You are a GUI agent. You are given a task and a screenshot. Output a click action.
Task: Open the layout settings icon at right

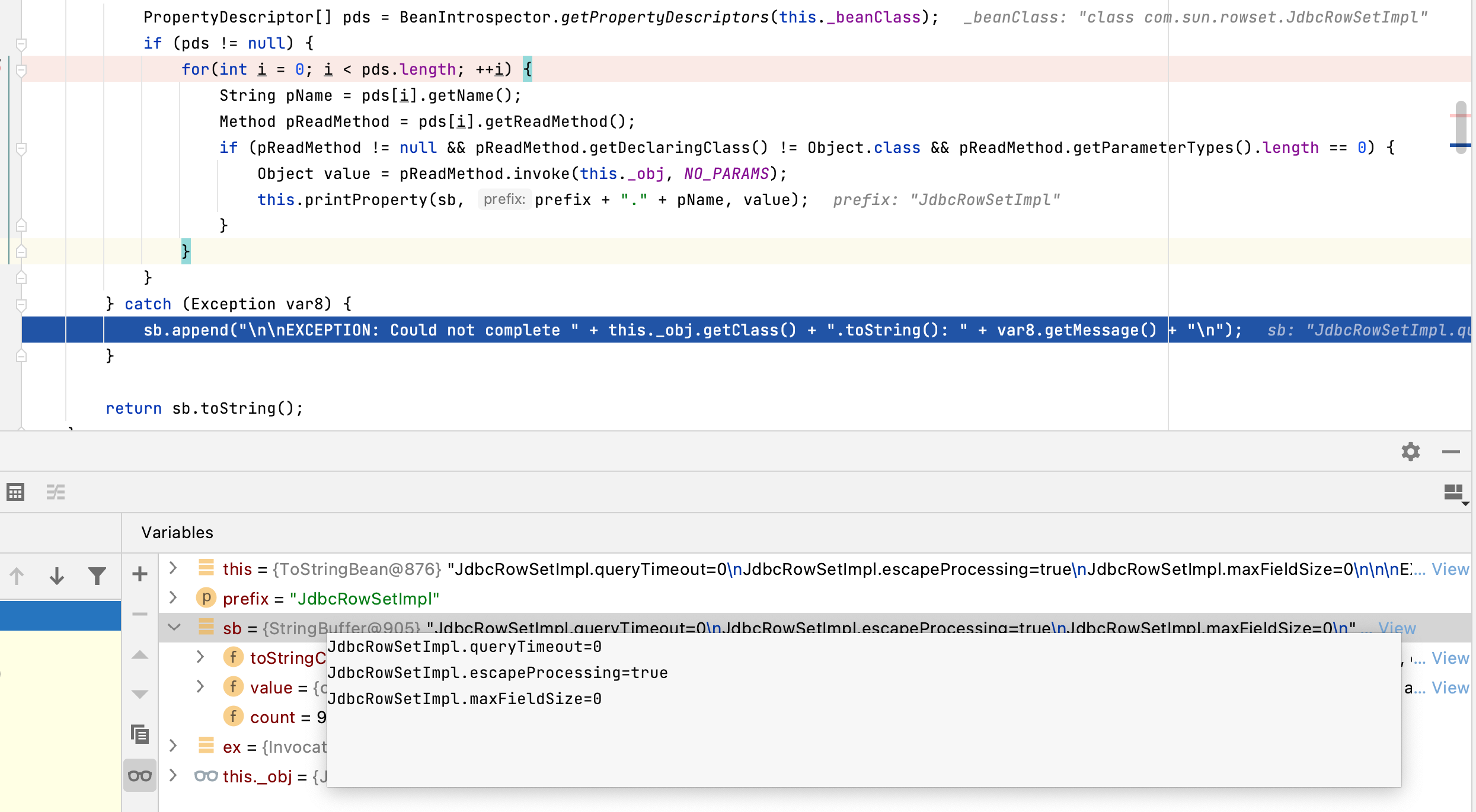pyautogui.click(x=1454, y=492)
